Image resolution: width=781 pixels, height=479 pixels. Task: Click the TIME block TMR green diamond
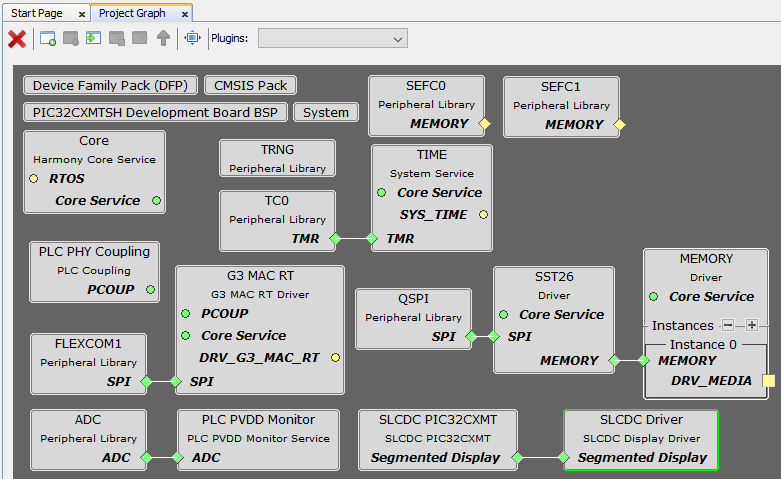click(x=372, y=239)
